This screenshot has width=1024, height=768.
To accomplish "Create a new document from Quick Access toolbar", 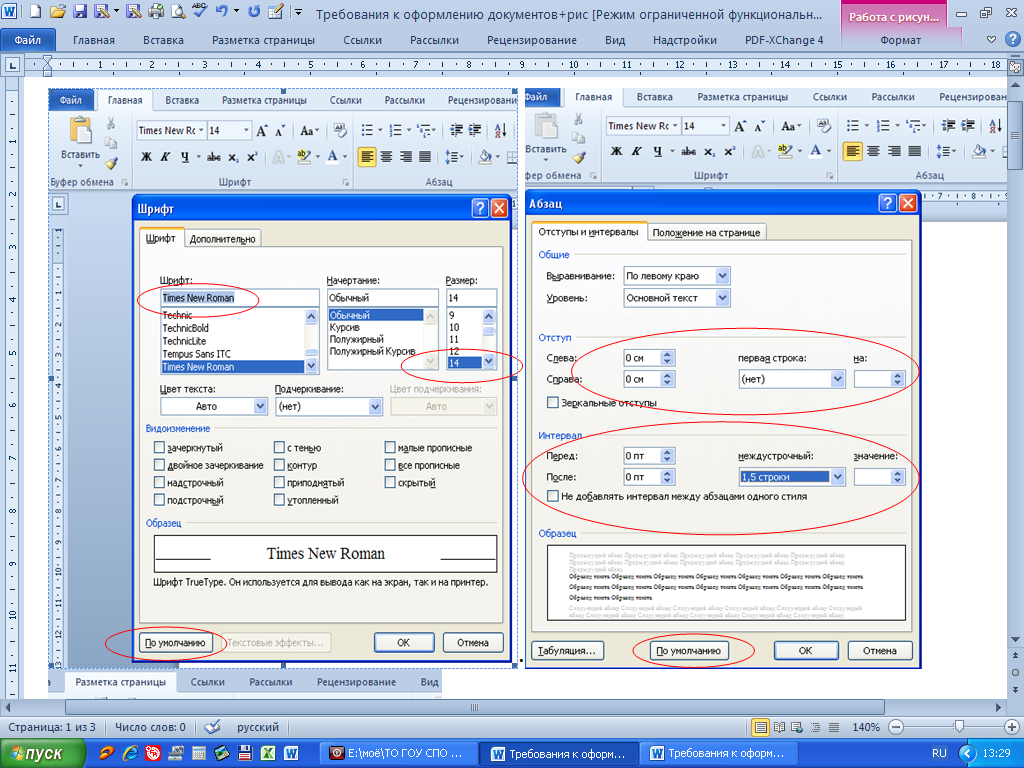I will click(x=35, y=11).
